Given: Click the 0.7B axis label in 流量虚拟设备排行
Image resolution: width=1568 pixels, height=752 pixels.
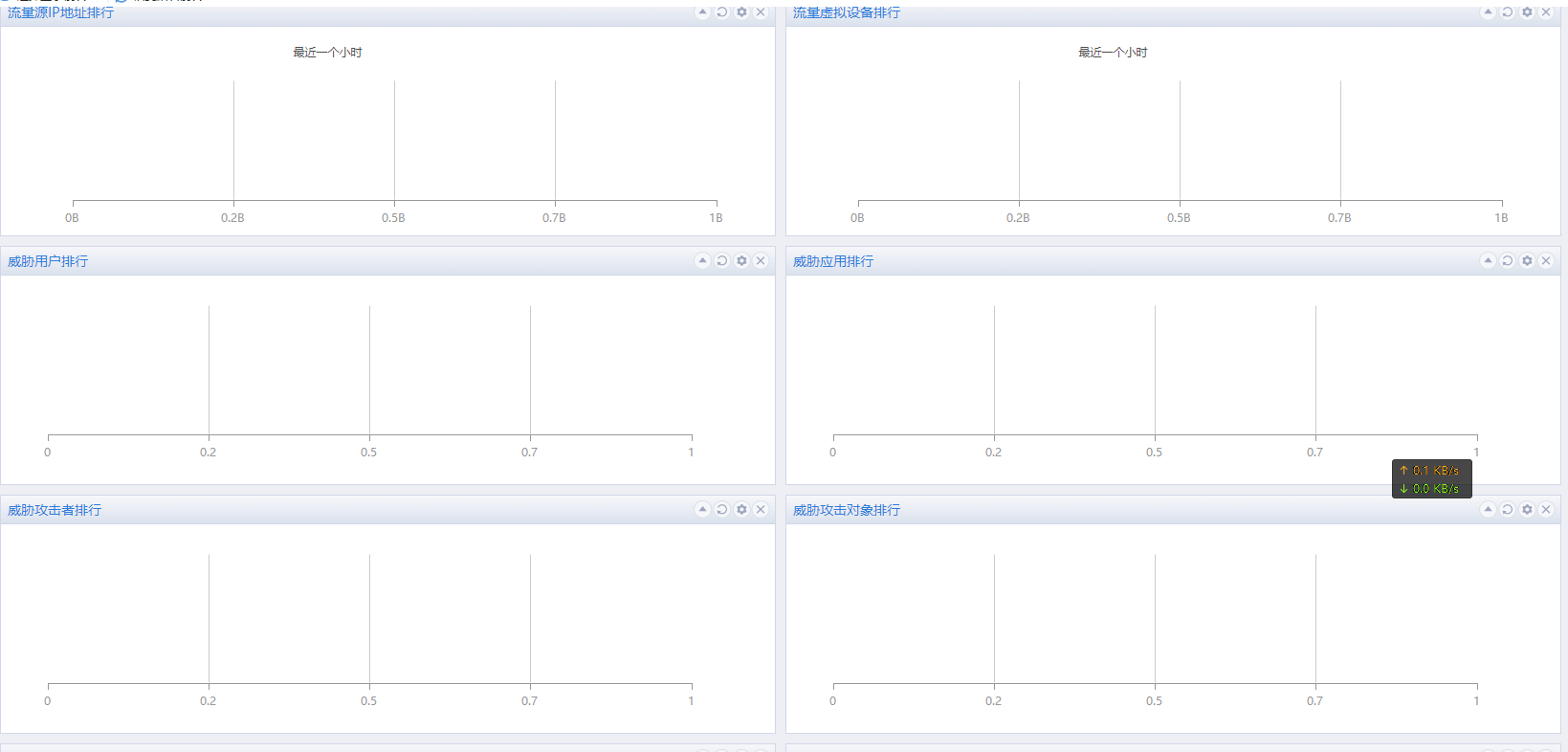Looking at the screenshot, I should pyautogui.click(x=1339, y=218).
